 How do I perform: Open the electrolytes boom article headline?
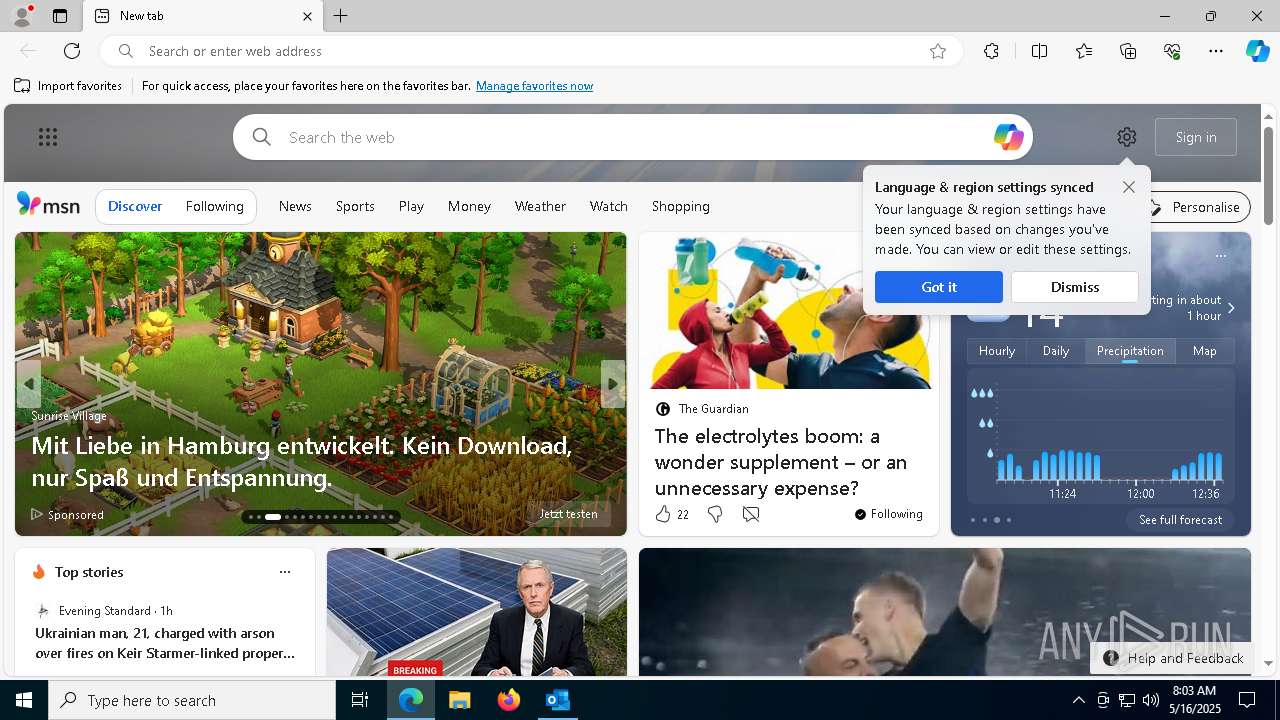click(x=781, y=462)
